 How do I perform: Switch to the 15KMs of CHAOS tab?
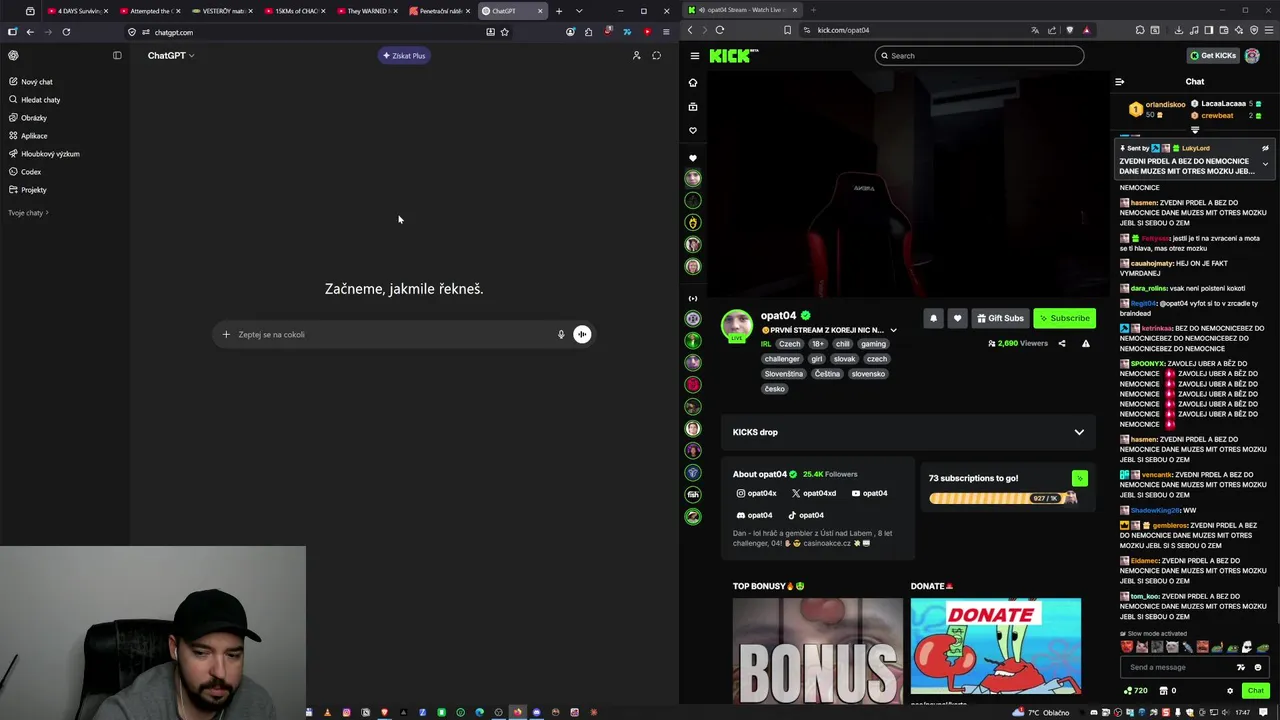(294, 11)
